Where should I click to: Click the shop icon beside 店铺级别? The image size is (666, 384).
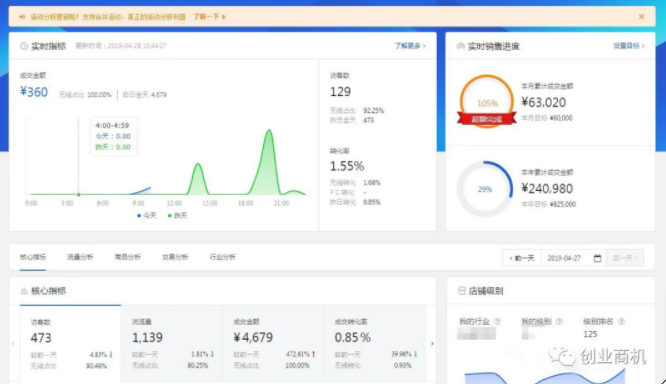coord(462,291)
